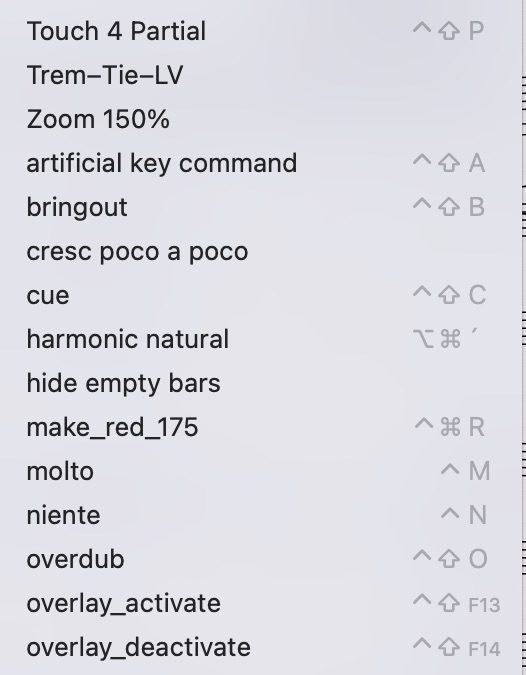Select cresc poco a poco
Viewport: 526px width, 675px height.
(x=260, y=251)
